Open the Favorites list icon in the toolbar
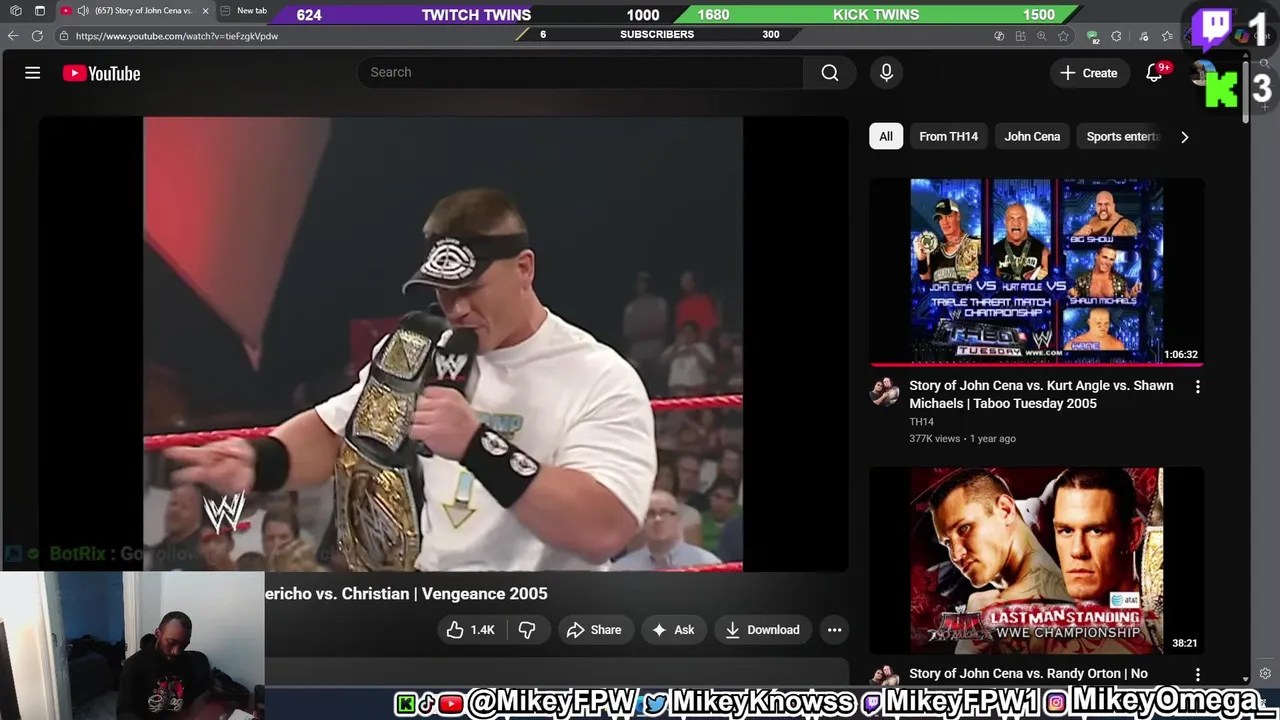Viewport: 1280px width, 720px height. coord(1168,36)
